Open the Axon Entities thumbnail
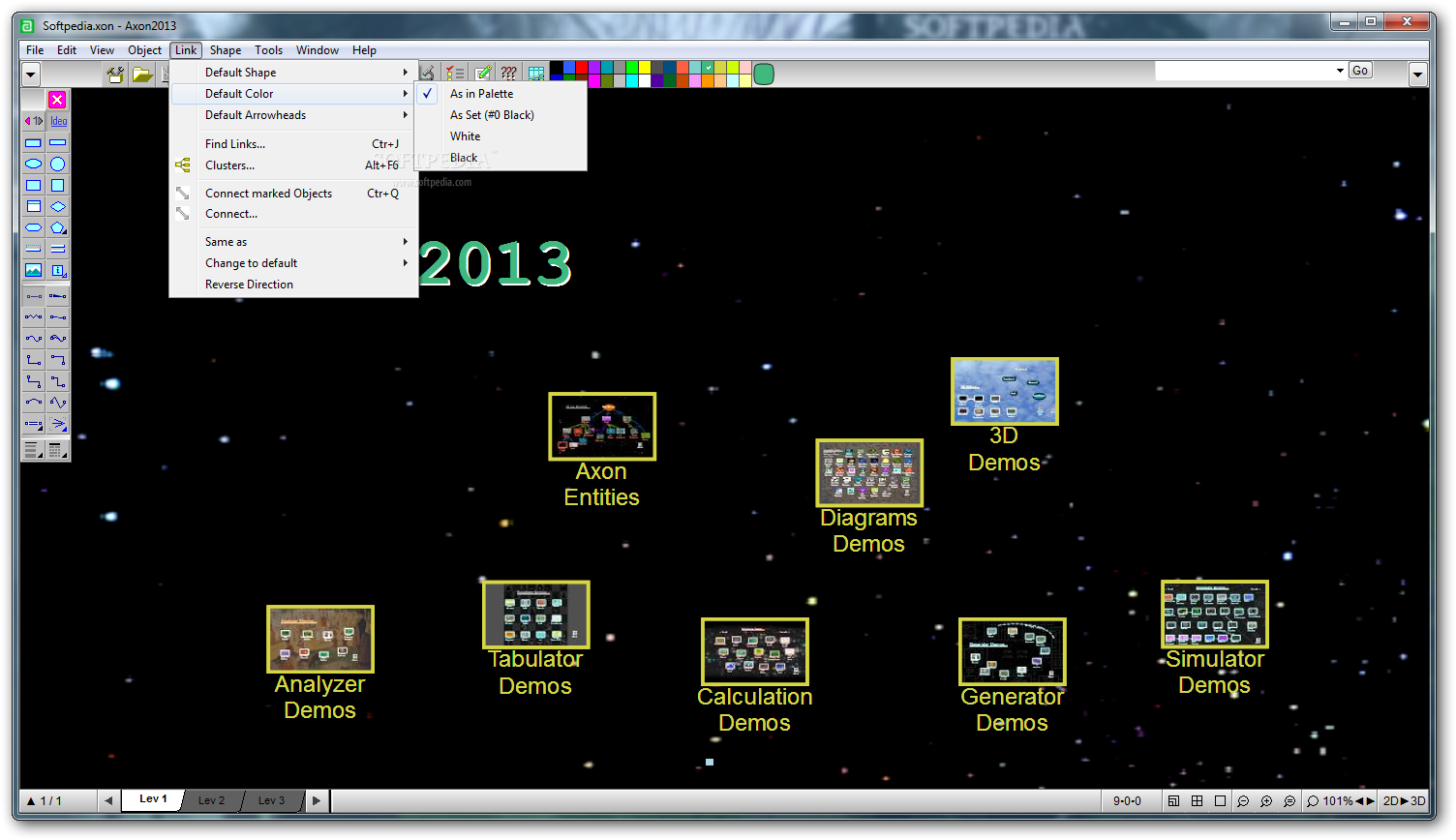The width and height of the screenshot is (1456, 840). 602,426
